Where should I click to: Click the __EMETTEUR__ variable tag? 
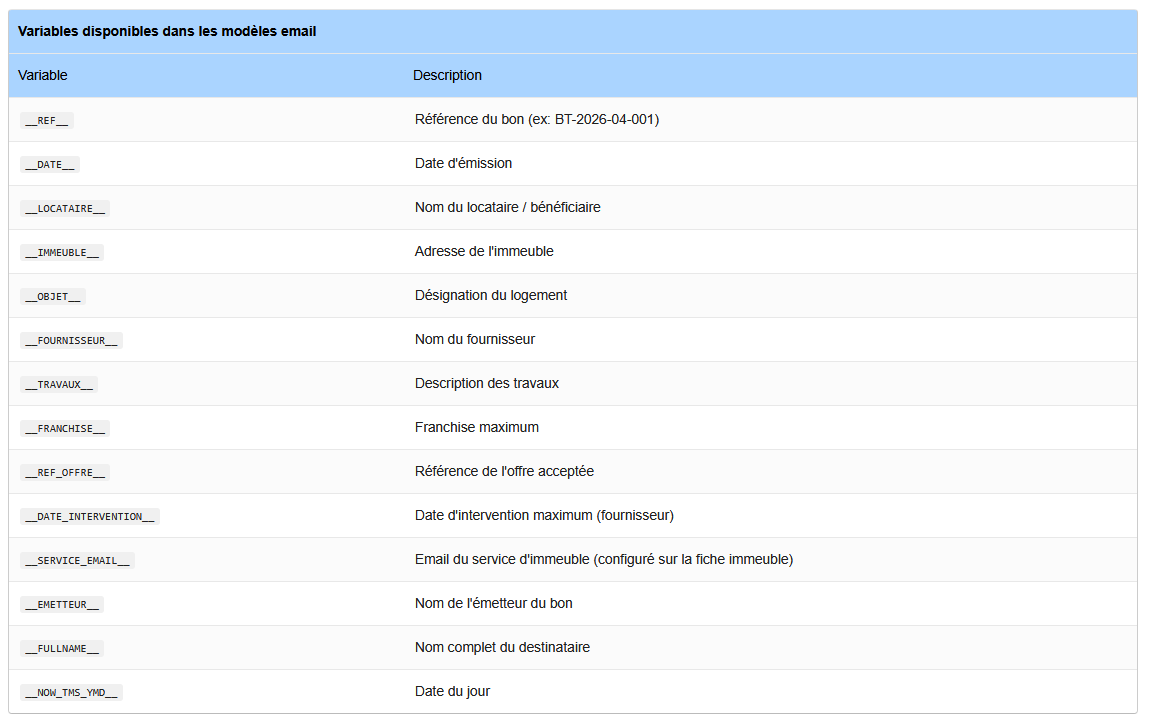click(x=62, y=604)
